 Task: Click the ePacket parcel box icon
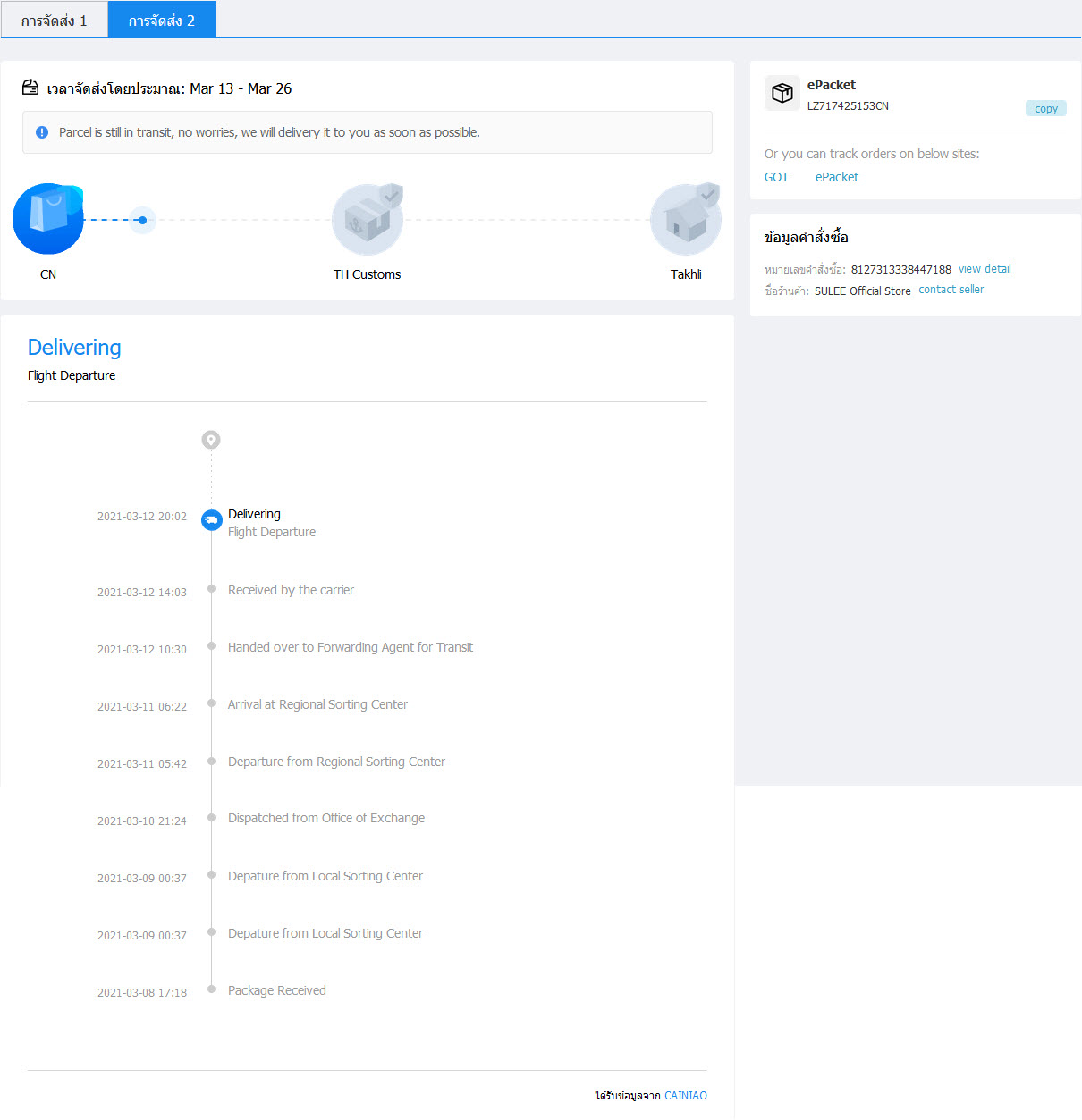[x=782, y=93]
